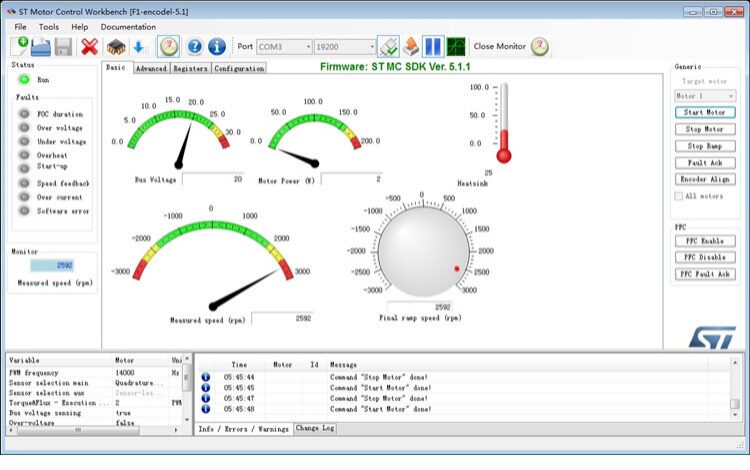Image resolution: width=750 pixels, height=470 pixels.
Task: Click the Final ramp speed value field
Action: [419, 306]
